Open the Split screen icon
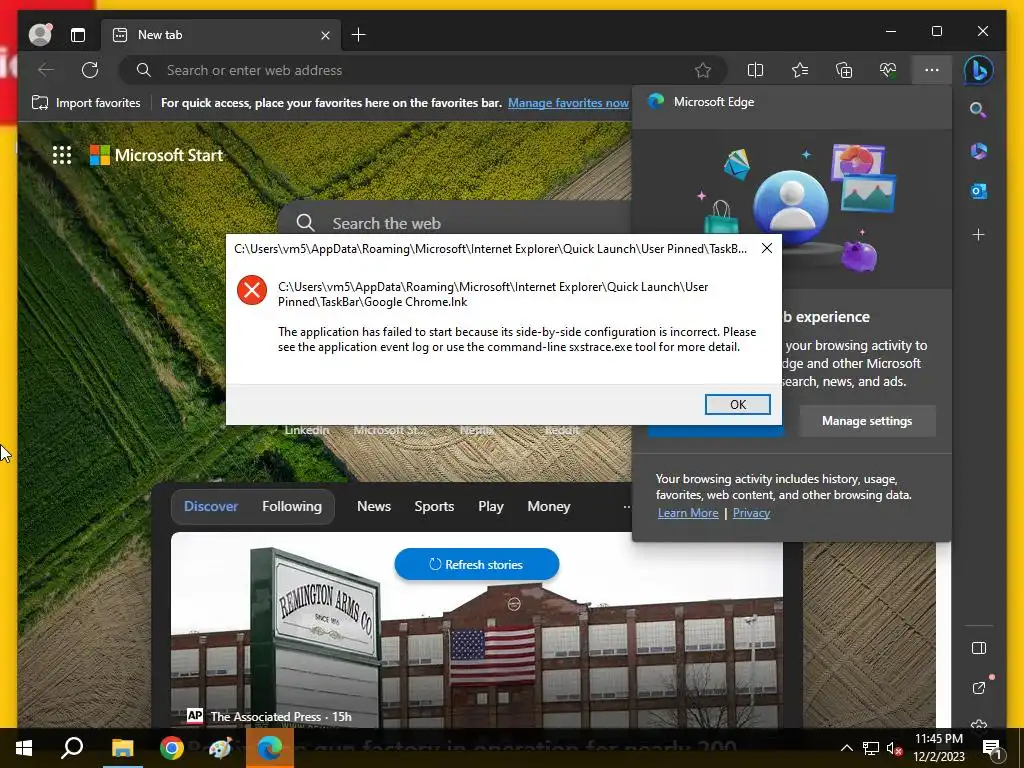Screen dimensions: 1024x768 click(755, 70)
